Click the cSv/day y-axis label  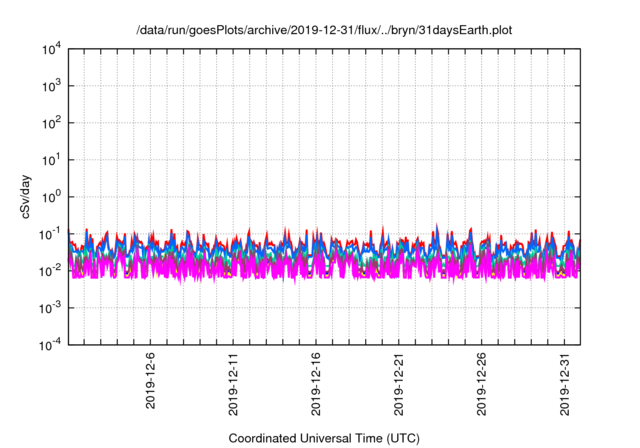point(24,196)
